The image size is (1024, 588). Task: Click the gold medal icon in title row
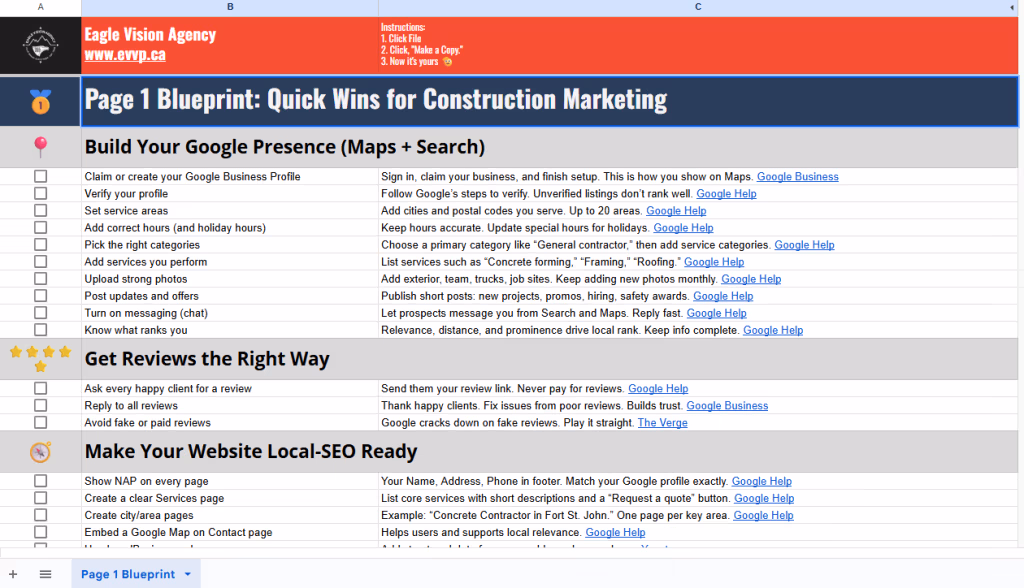pos(40,102)
